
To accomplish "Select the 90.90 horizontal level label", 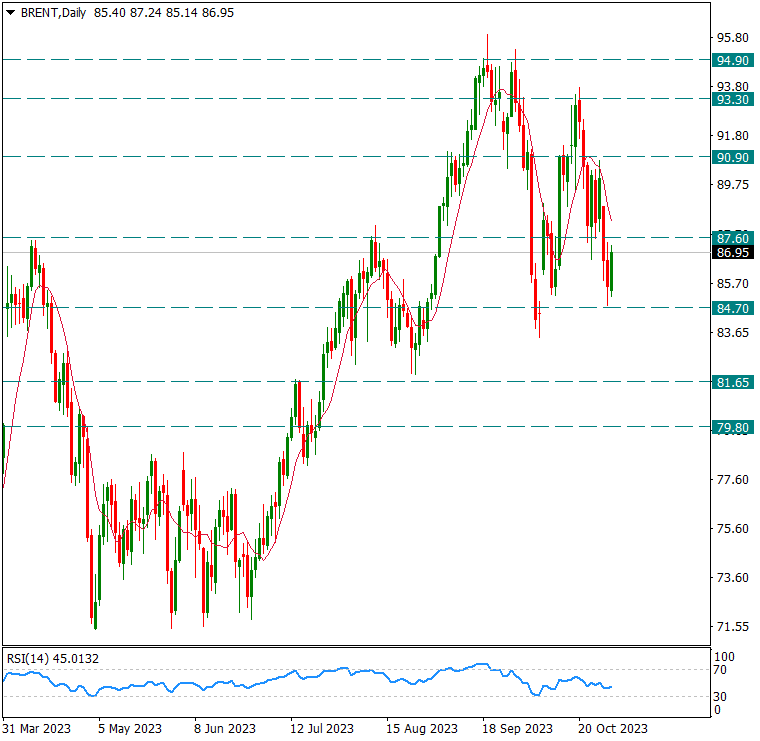I will tap(733, 158).
